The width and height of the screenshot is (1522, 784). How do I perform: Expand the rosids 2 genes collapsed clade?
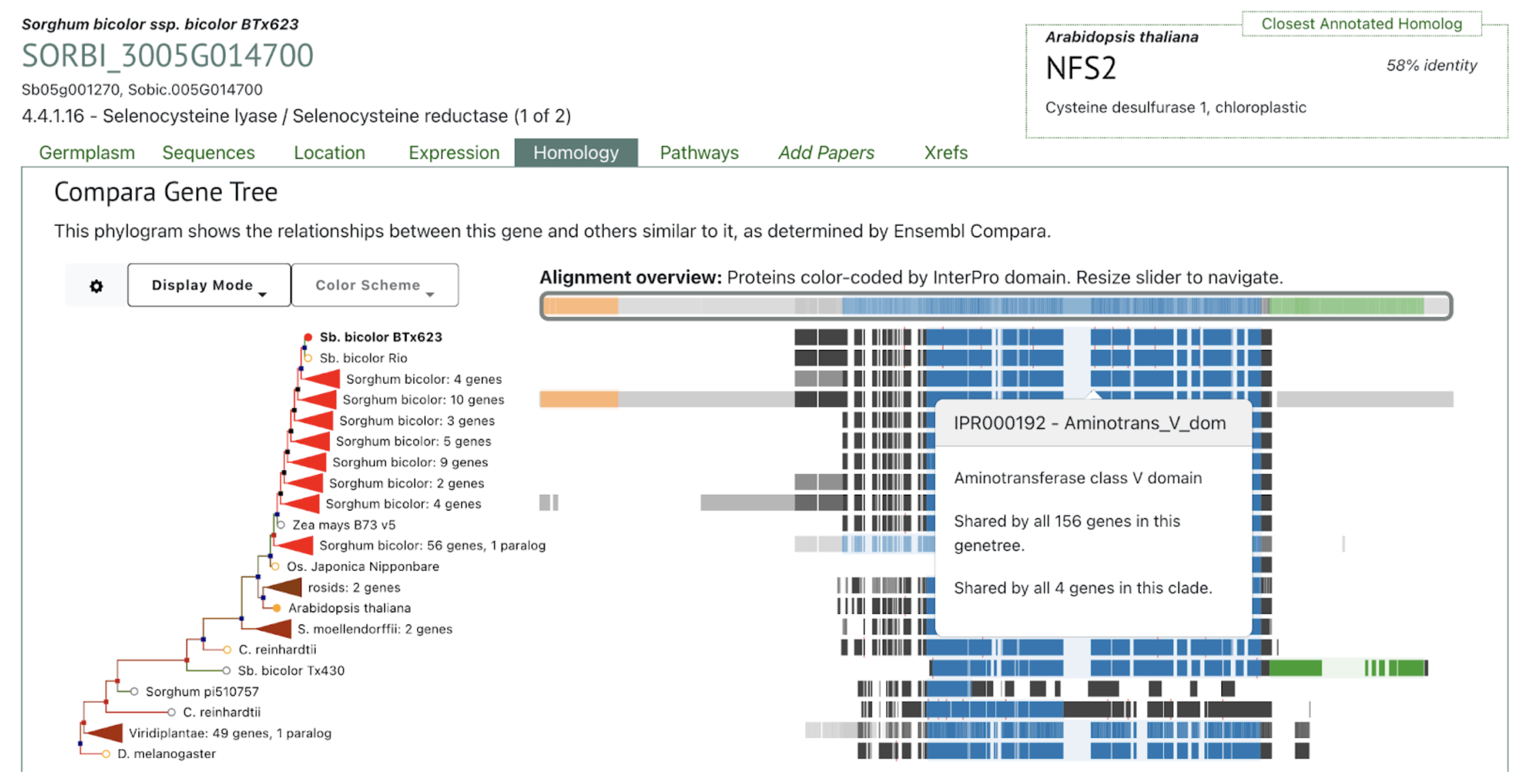tap(285, 587)
